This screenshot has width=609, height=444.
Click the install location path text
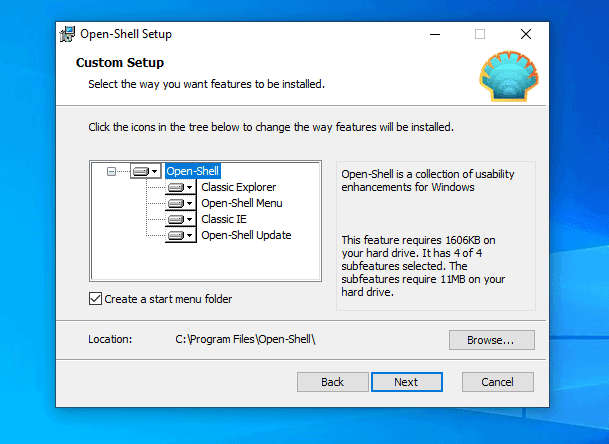[245, 339]
